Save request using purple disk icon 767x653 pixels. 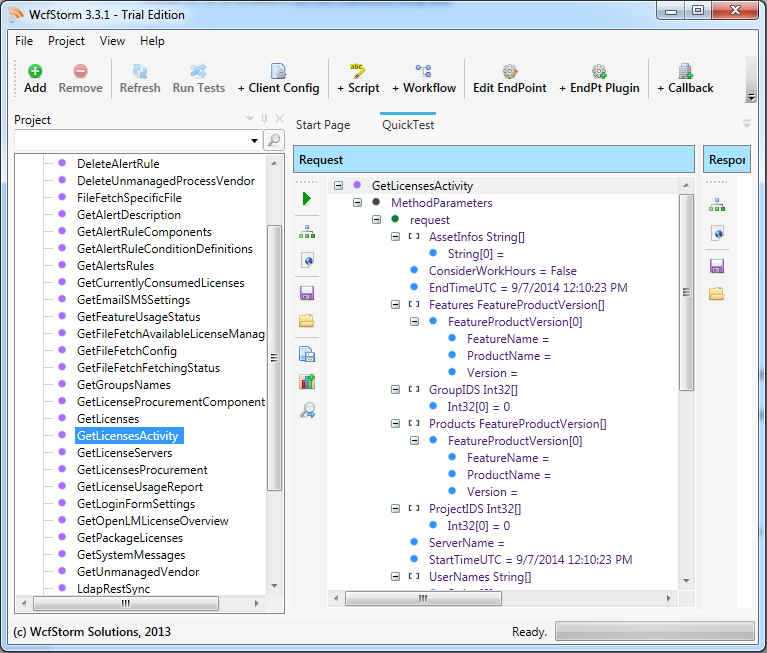(x=307, y=293)
